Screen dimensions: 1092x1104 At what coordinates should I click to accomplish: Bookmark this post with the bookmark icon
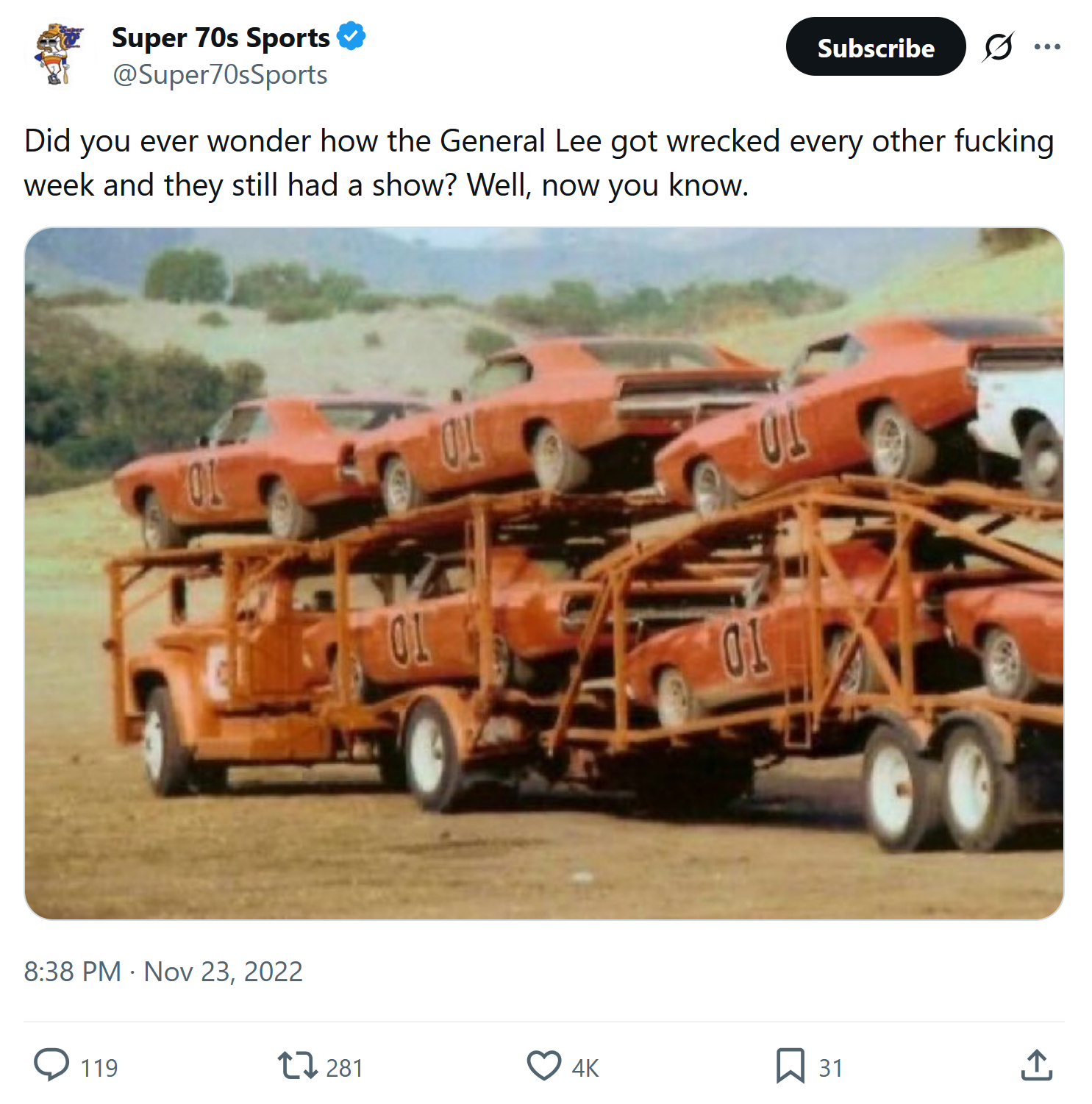tap(791, 1065)
